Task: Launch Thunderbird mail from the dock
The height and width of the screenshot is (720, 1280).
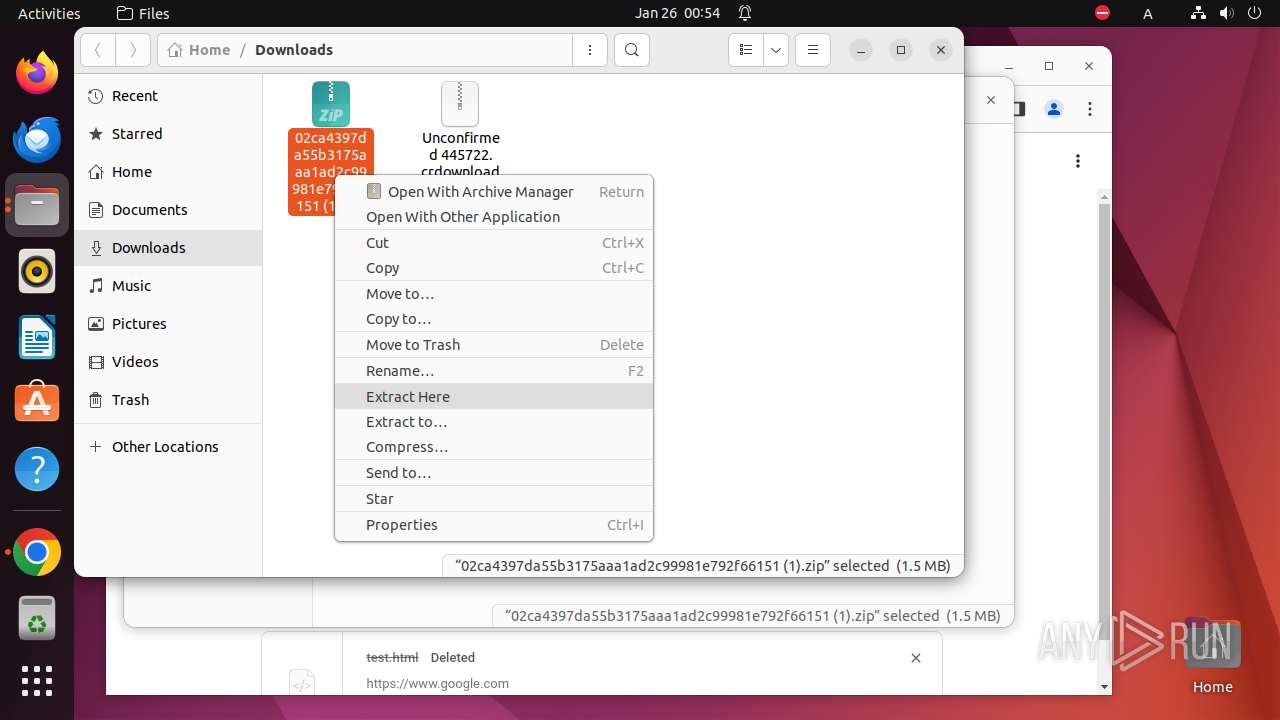Action: pos(37,139)
